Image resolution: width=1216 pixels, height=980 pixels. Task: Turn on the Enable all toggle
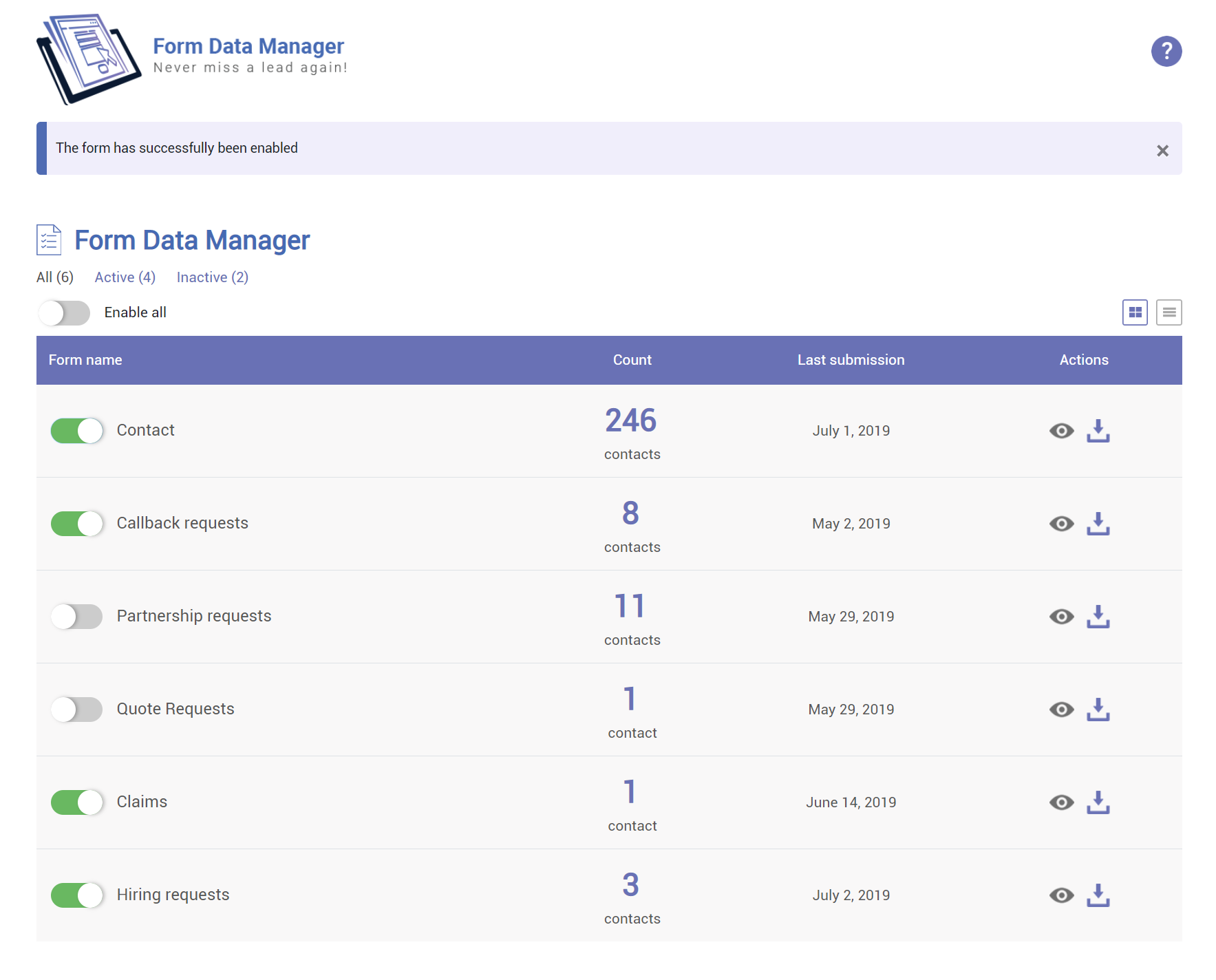click(65, 313)
